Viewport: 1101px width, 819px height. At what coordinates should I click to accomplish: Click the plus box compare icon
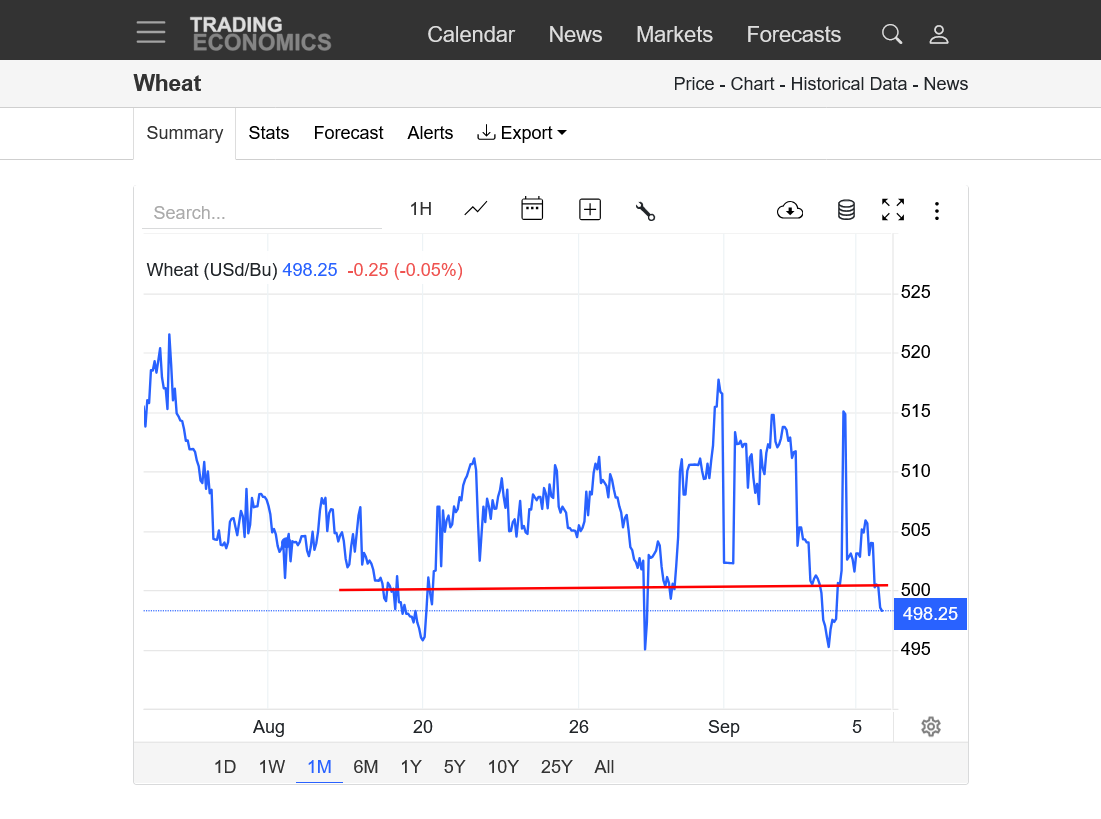point(590,209)
